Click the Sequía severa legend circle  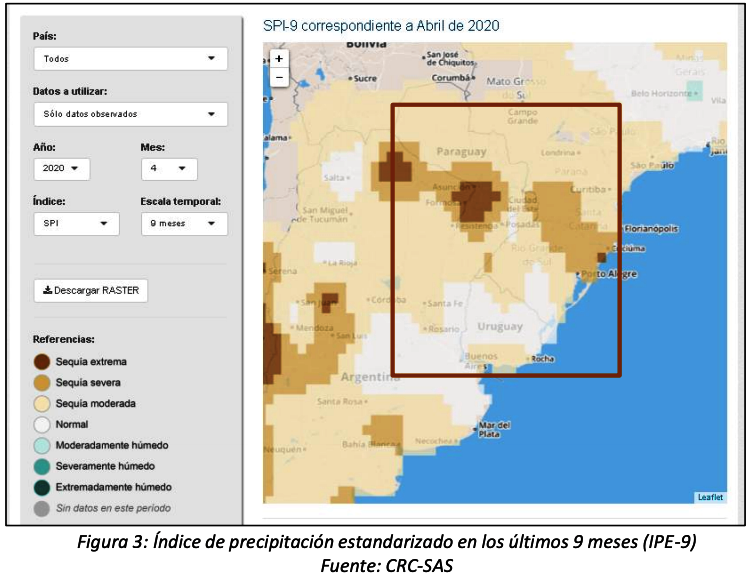click(x=42, y=383)
